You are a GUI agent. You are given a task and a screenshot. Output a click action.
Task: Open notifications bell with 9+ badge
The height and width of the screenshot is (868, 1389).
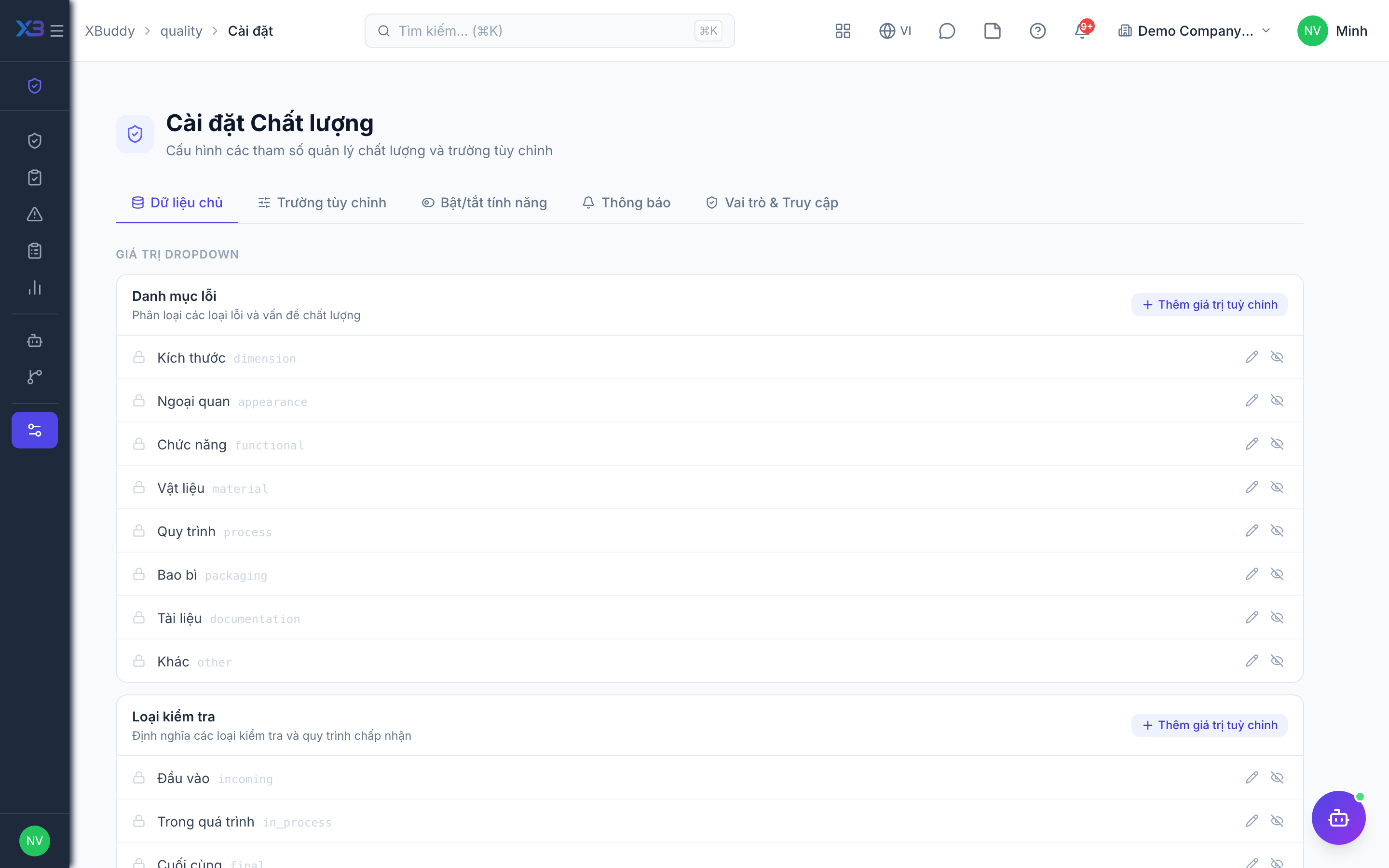click(1083, 30)
